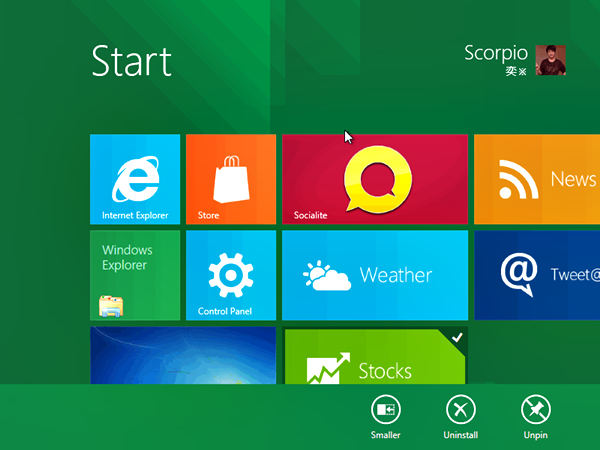The height and width of the screenshot is (450, 600).
Task: Open the Weather tile
Action: click(x=375, y=275)
